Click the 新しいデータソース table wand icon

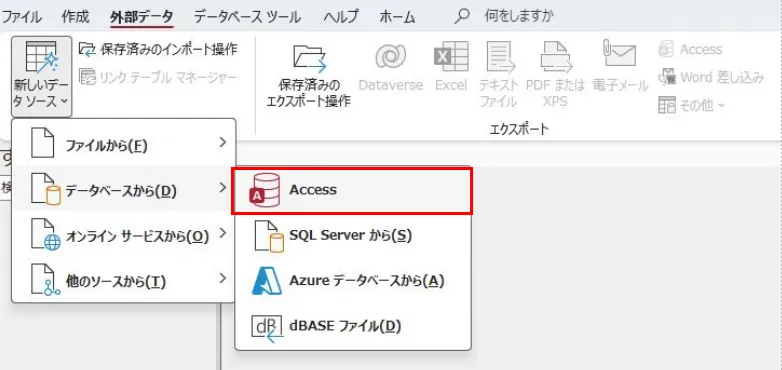[41, 56]
